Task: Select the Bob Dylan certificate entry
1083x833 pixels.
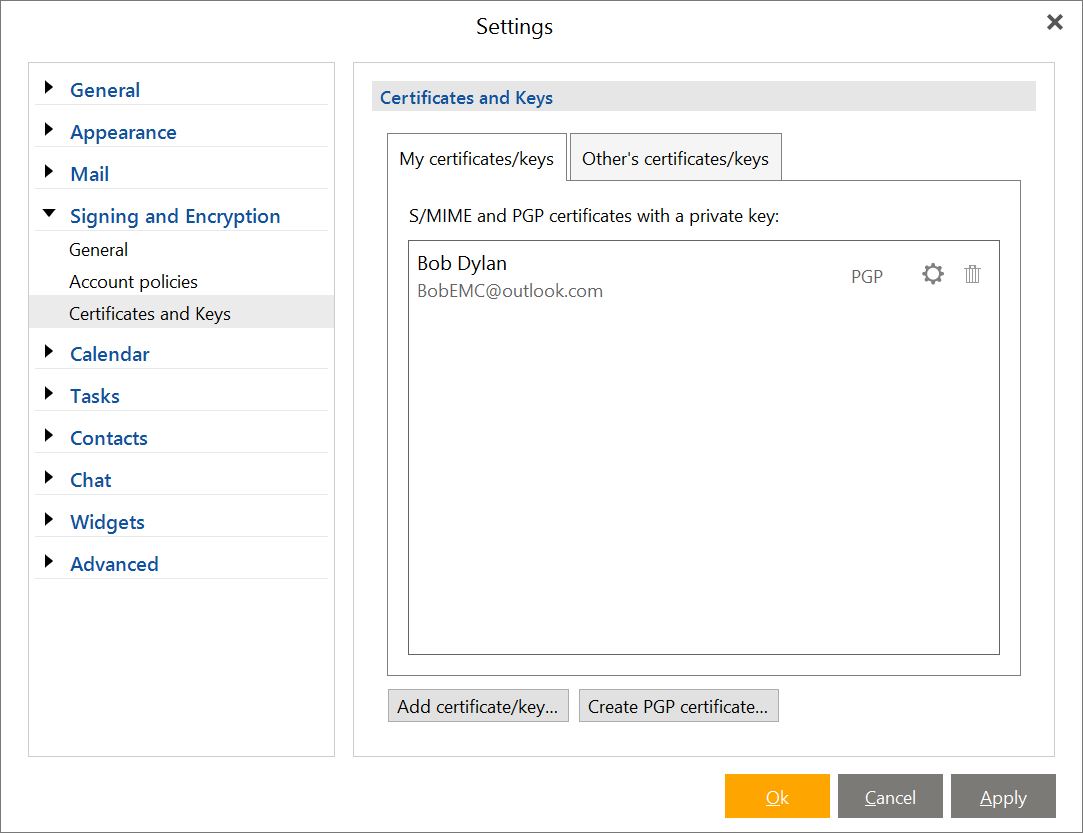Action: click(703, 276)
